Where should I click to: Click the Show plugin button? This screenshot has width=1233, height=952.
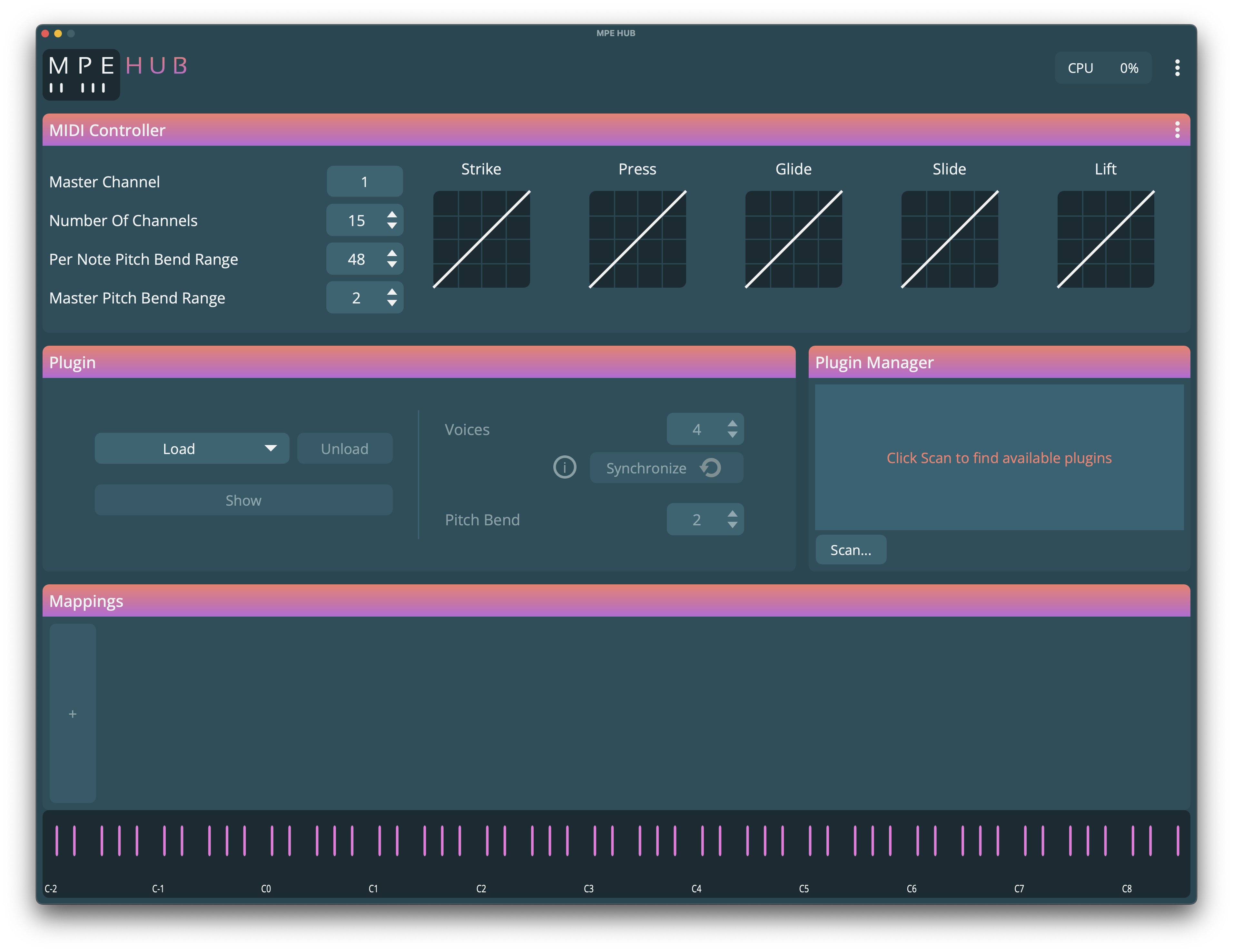[243, 500]
